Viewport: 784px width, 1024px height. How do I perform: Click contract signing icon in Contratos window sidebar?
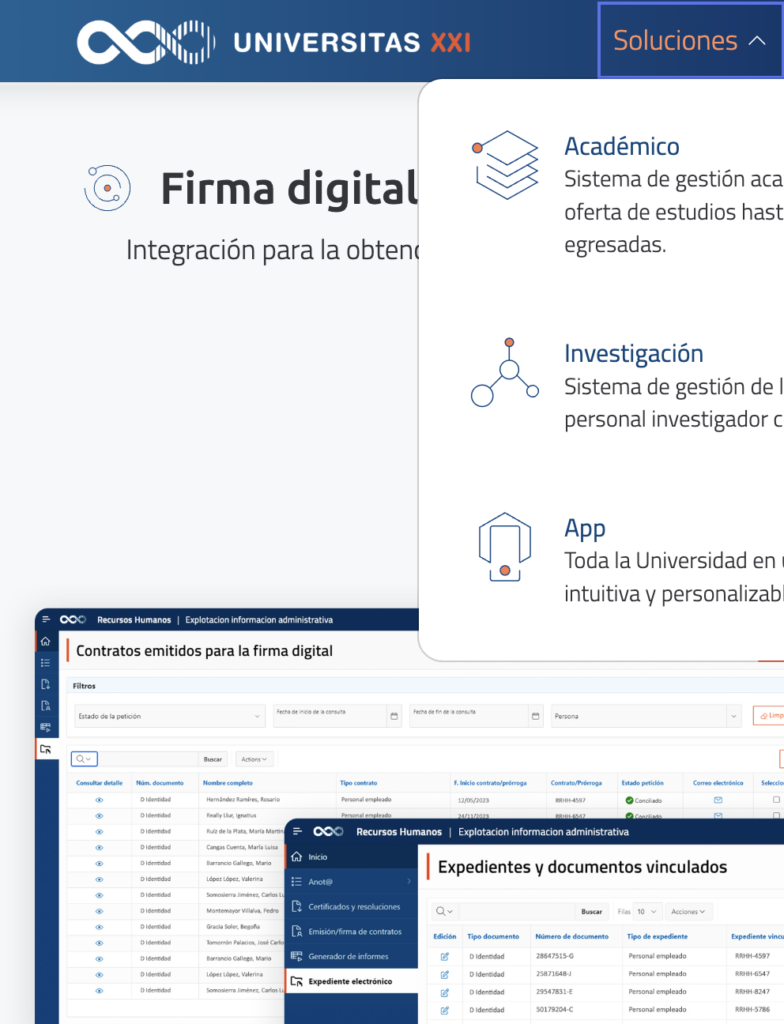click(x=45, y=706)
